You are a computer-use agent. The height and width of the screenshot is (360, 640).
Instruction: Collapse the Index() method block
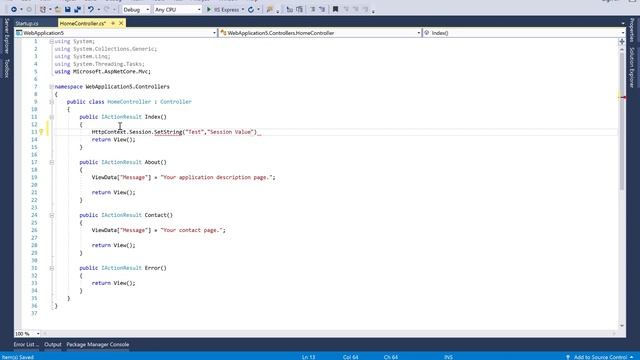(51, 117)
